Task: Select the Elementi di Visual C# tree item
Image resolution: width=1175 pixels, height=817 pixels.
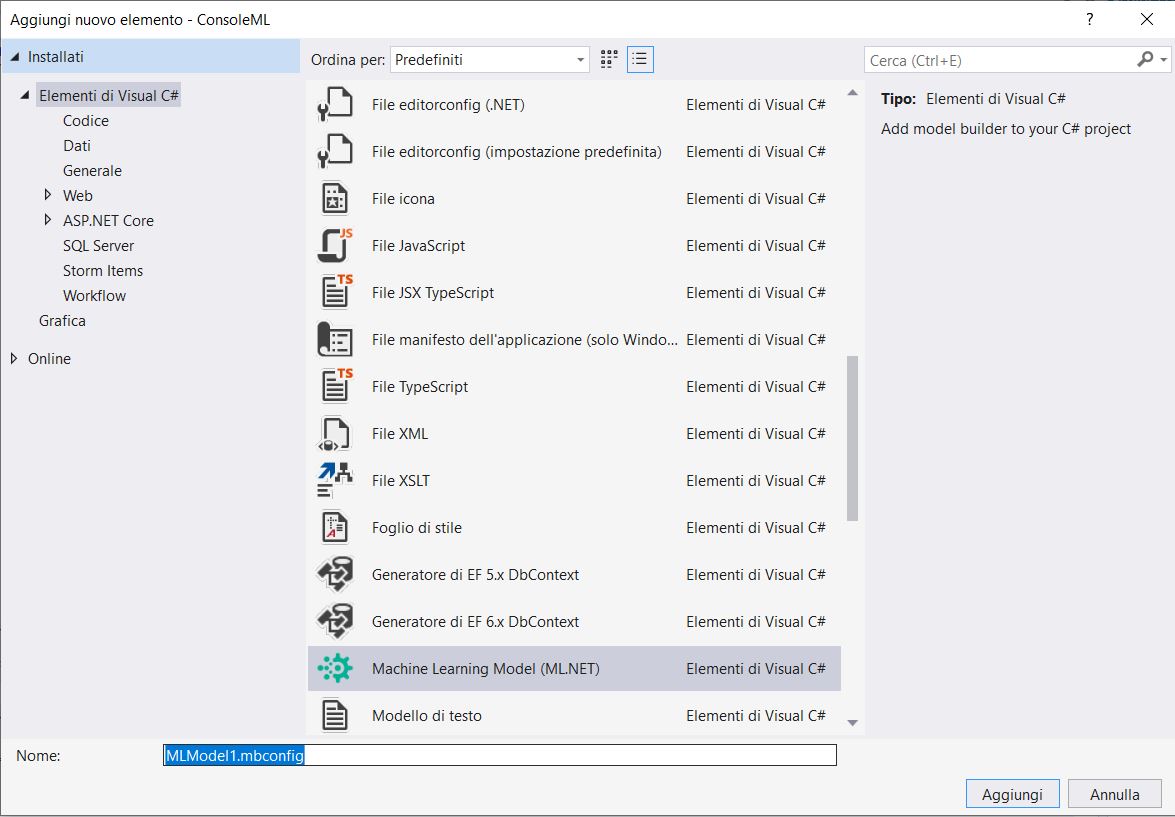Action: pos(109,95)
